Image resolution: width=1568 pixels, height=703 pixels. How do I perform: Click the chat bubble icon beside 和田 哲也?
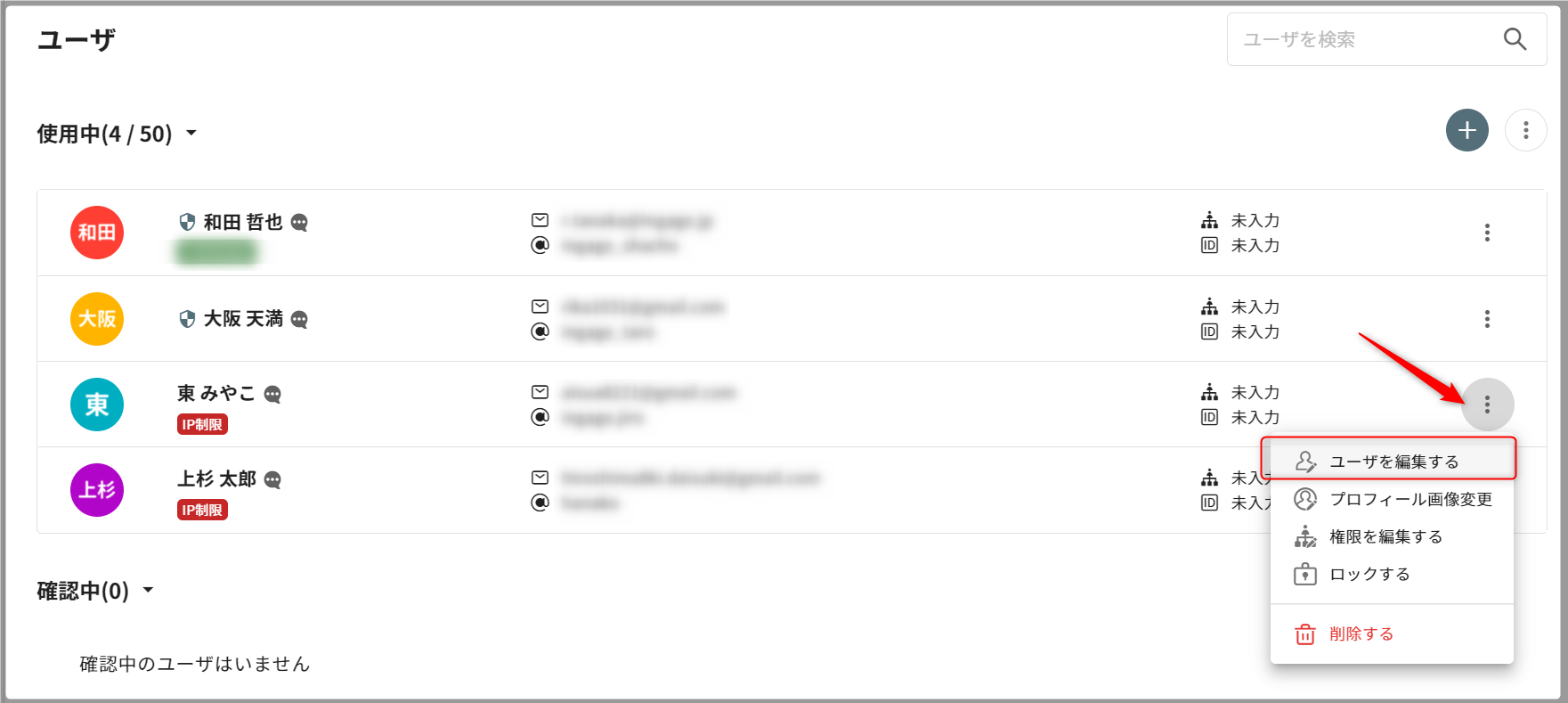click(x=300, y=223)
